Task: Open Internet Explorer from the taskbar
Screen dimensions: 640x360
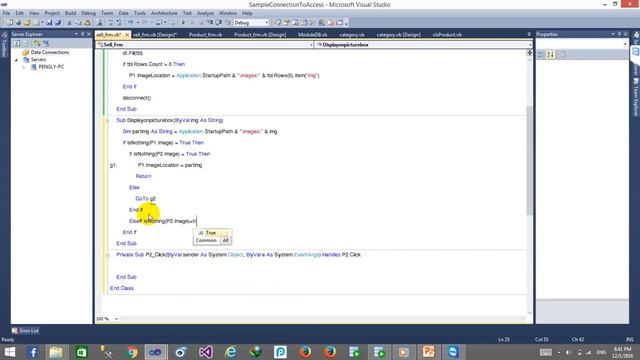Action: tap(231, 352)
